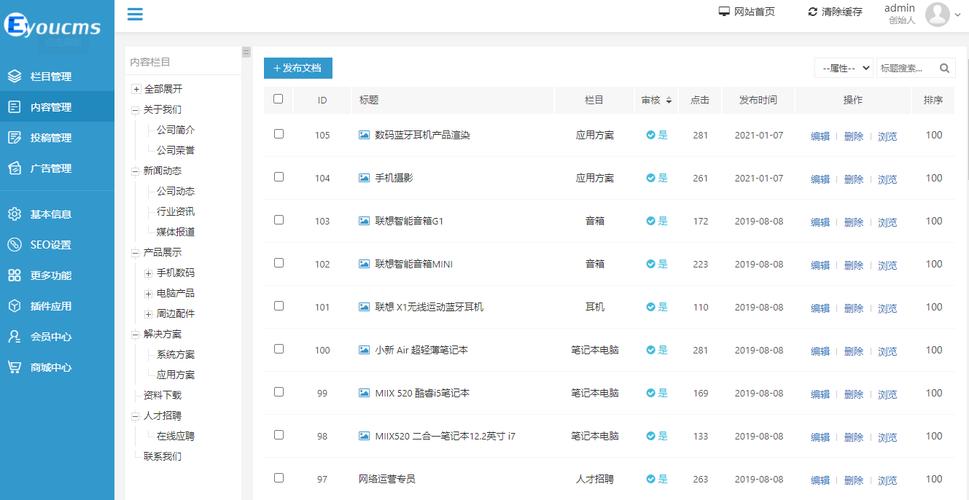Open the 会员中心 sidebar menu

click(57, 337)
